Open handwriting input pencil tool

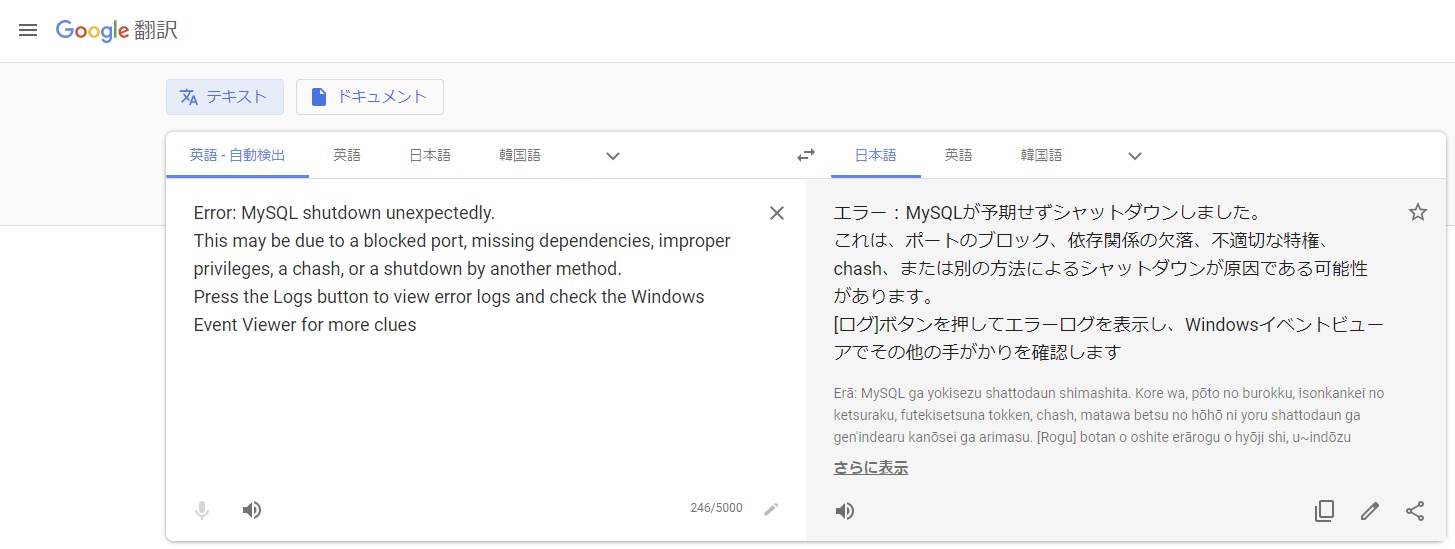[x=770, y=509]
